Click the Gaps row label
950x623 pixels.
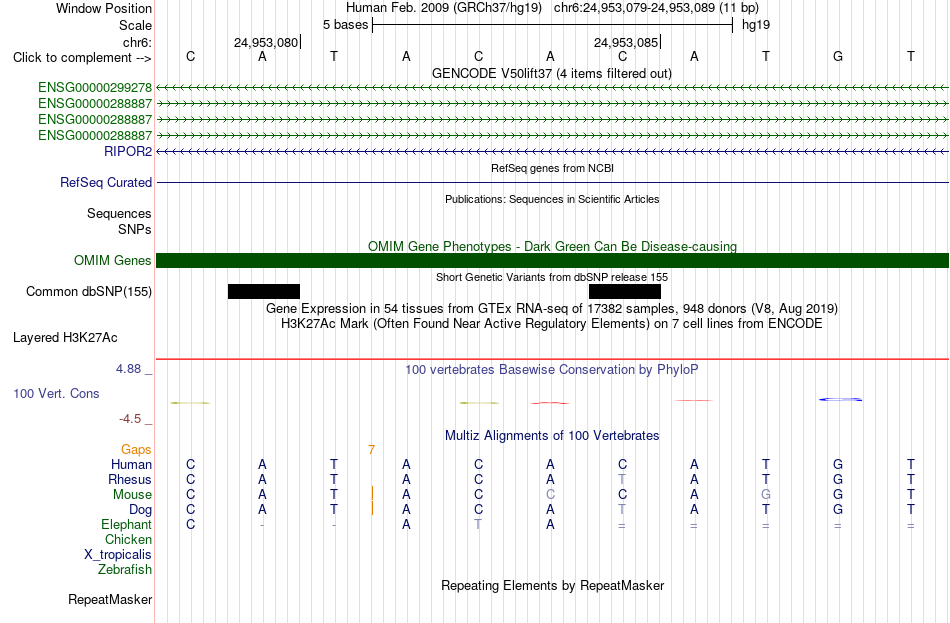point(136,449)
